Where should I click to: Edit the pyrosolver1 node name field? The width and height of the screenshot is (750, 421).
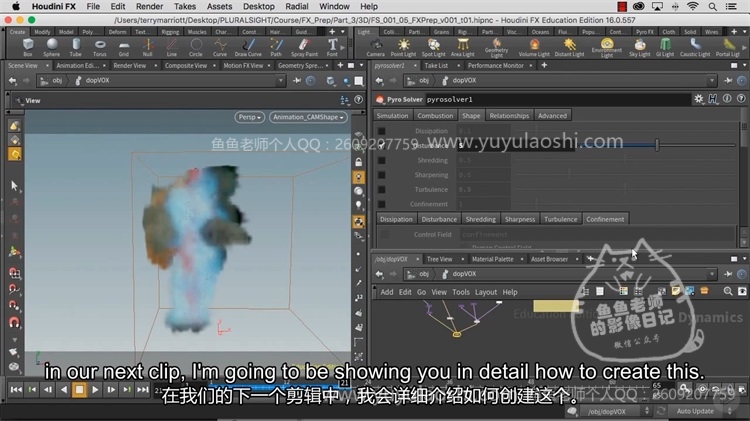pyautogui.click(x=557, y=100)
